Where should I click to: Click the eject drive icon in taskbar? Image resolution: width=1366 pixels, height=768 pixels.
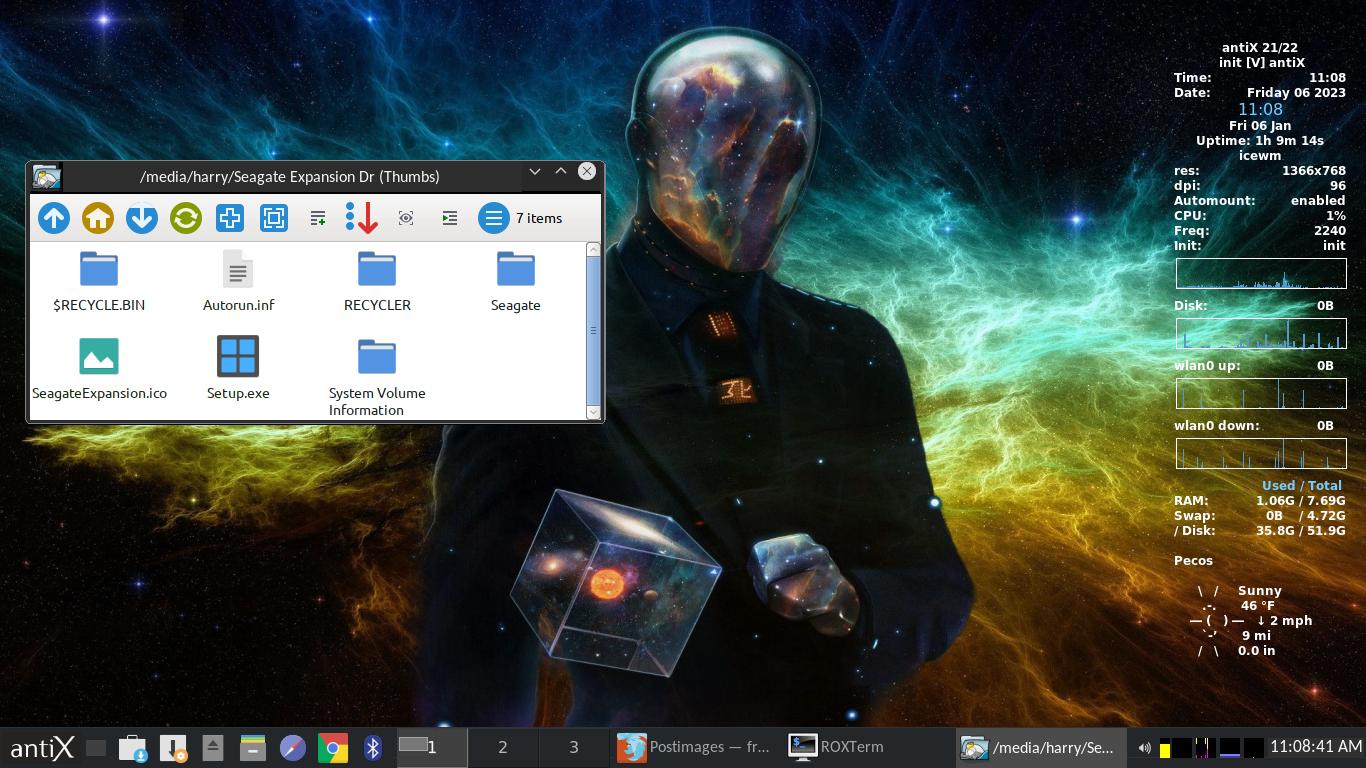coord(213,747)
